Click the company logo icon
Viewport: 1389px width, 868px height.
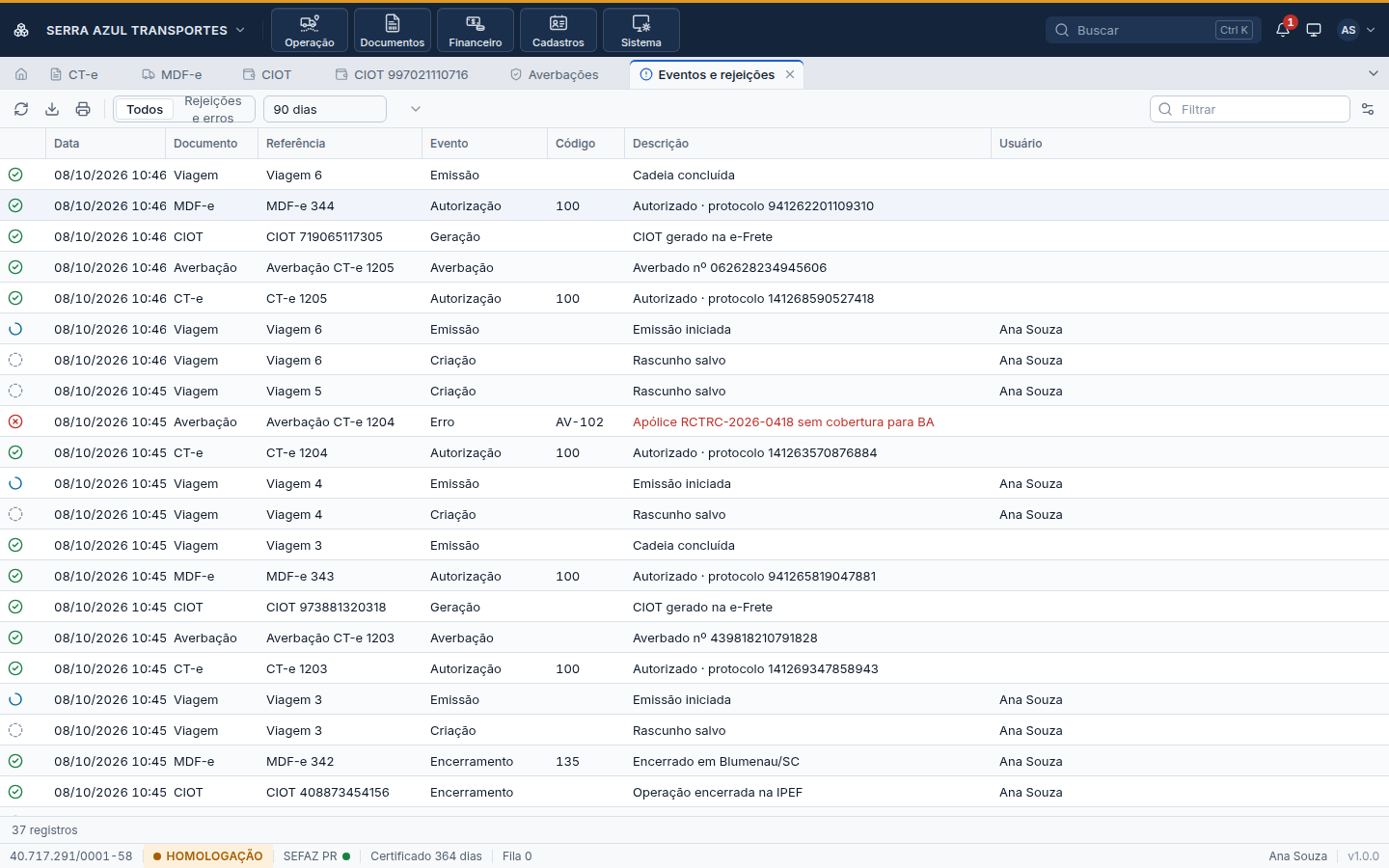21,30
